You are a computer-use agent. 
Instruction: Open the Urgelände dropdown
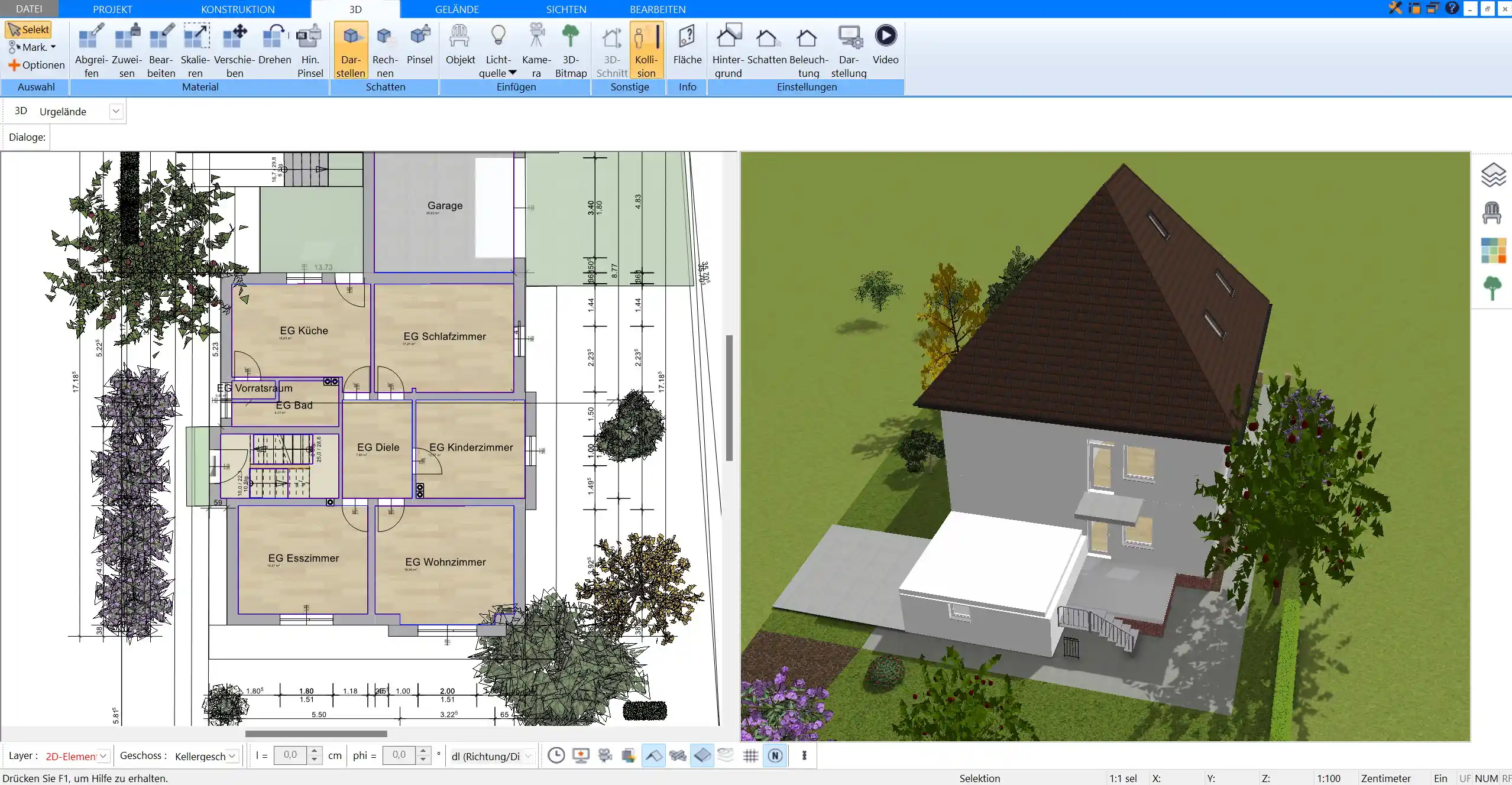(116, 111)
